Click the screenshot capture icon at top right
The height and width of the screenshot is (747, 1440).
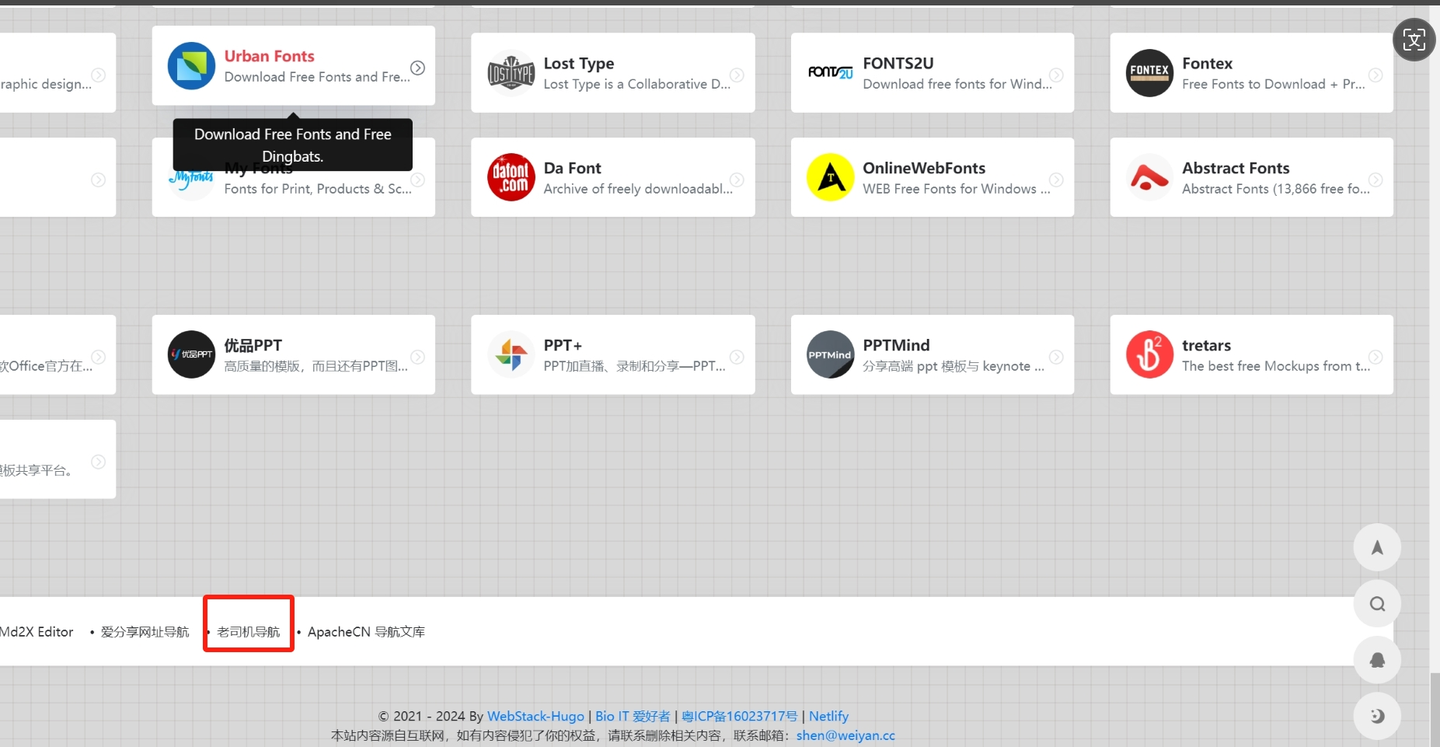tap(1414, 40)
